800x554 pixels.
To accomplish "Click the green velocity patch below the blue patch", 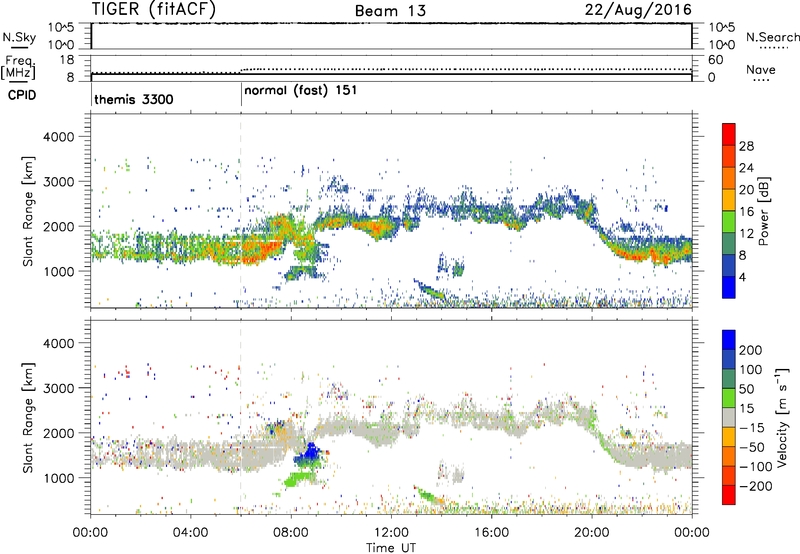I will (299, 479).
